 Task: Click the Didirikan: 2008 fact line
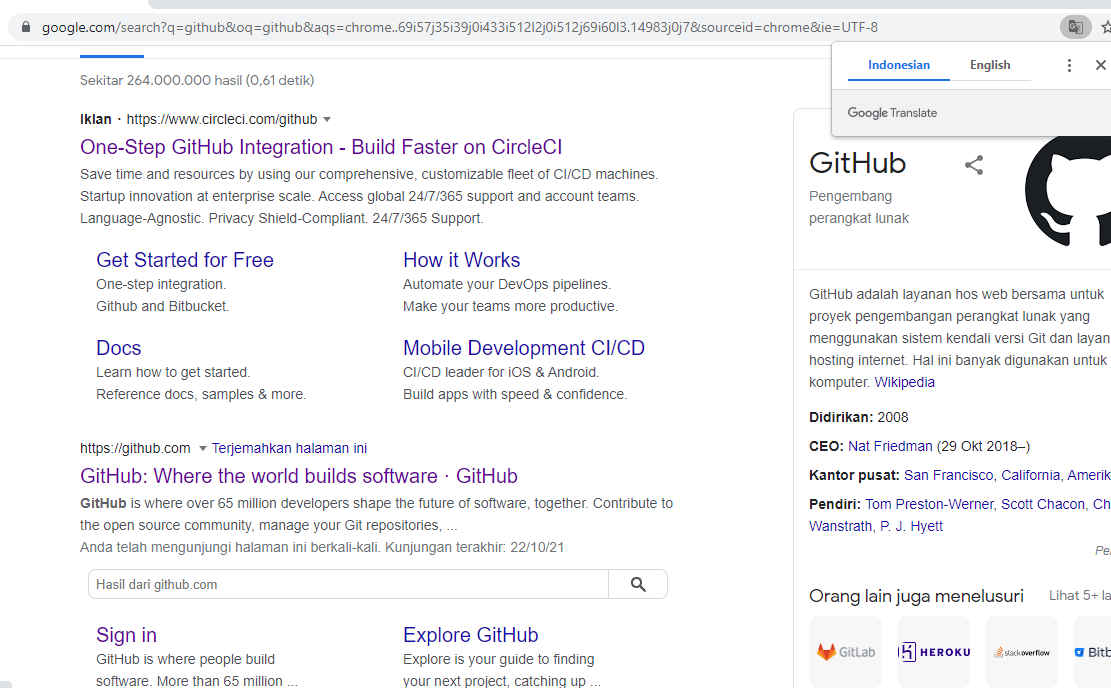tap(859, 417)
